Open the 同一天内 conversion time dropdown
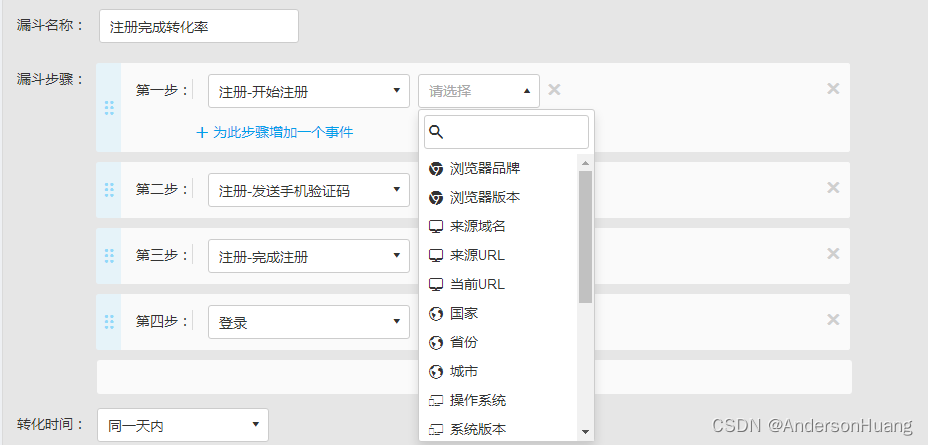The image size is (928, 445). click(183, 425)
